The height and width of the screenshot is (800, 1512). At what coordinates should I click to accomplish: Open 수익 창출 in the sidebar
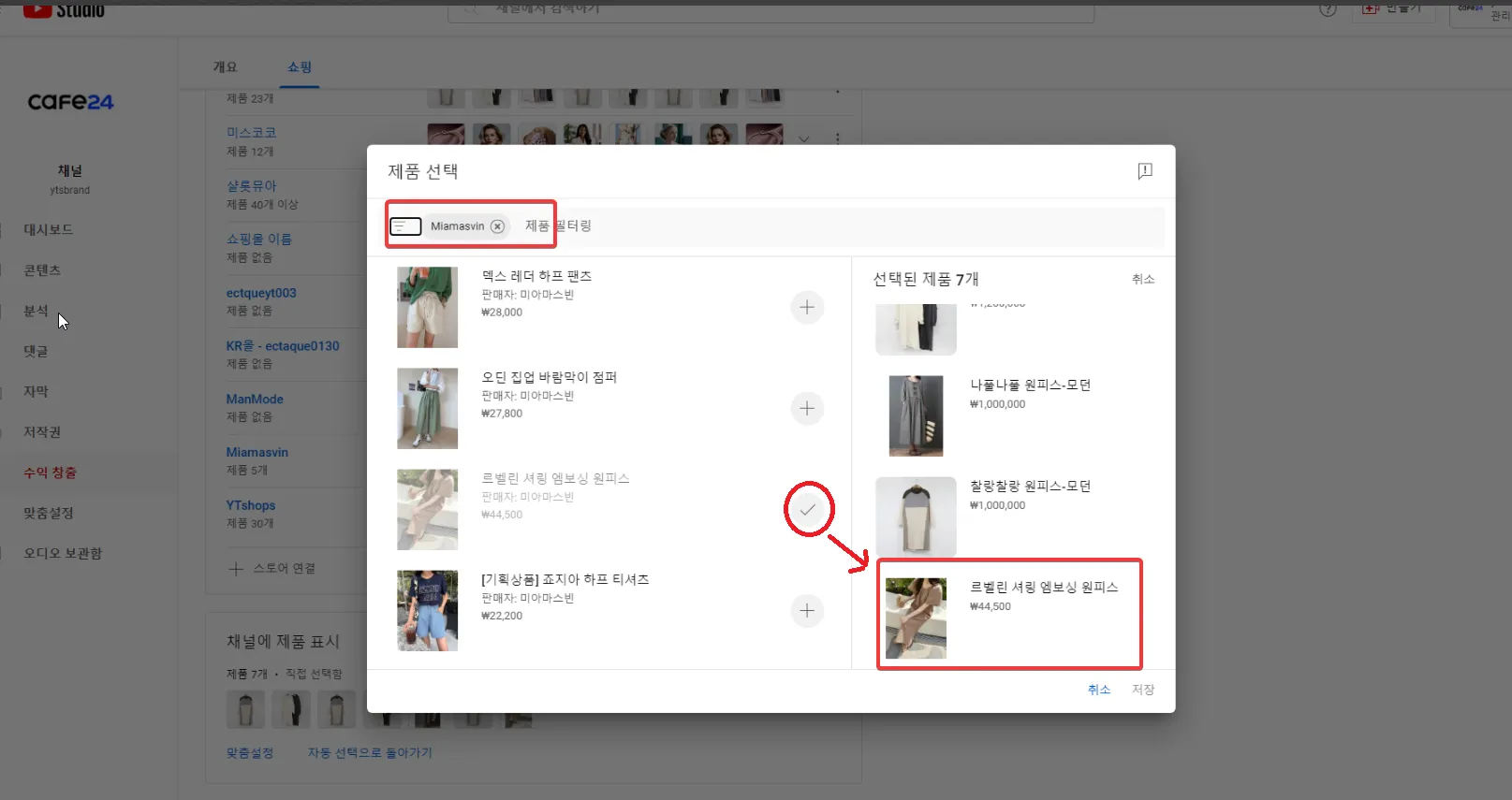click(51, 473)
